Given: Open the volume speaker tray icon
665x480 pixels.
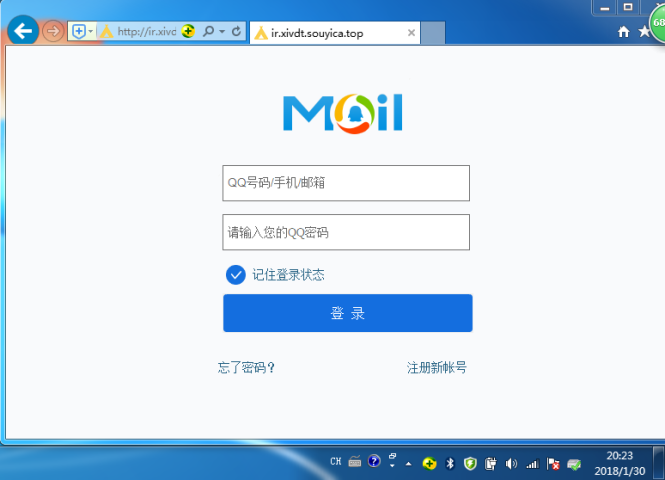Looking at the screenshot, I should [x=511, y=464].
